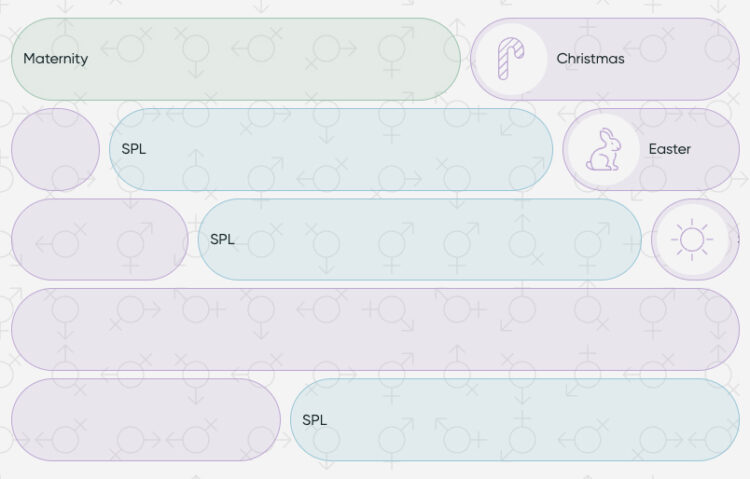Click the Easter bunny icon
Image resolution: width=750 pixels, height=479 pixels.
[x=602, y=150]
